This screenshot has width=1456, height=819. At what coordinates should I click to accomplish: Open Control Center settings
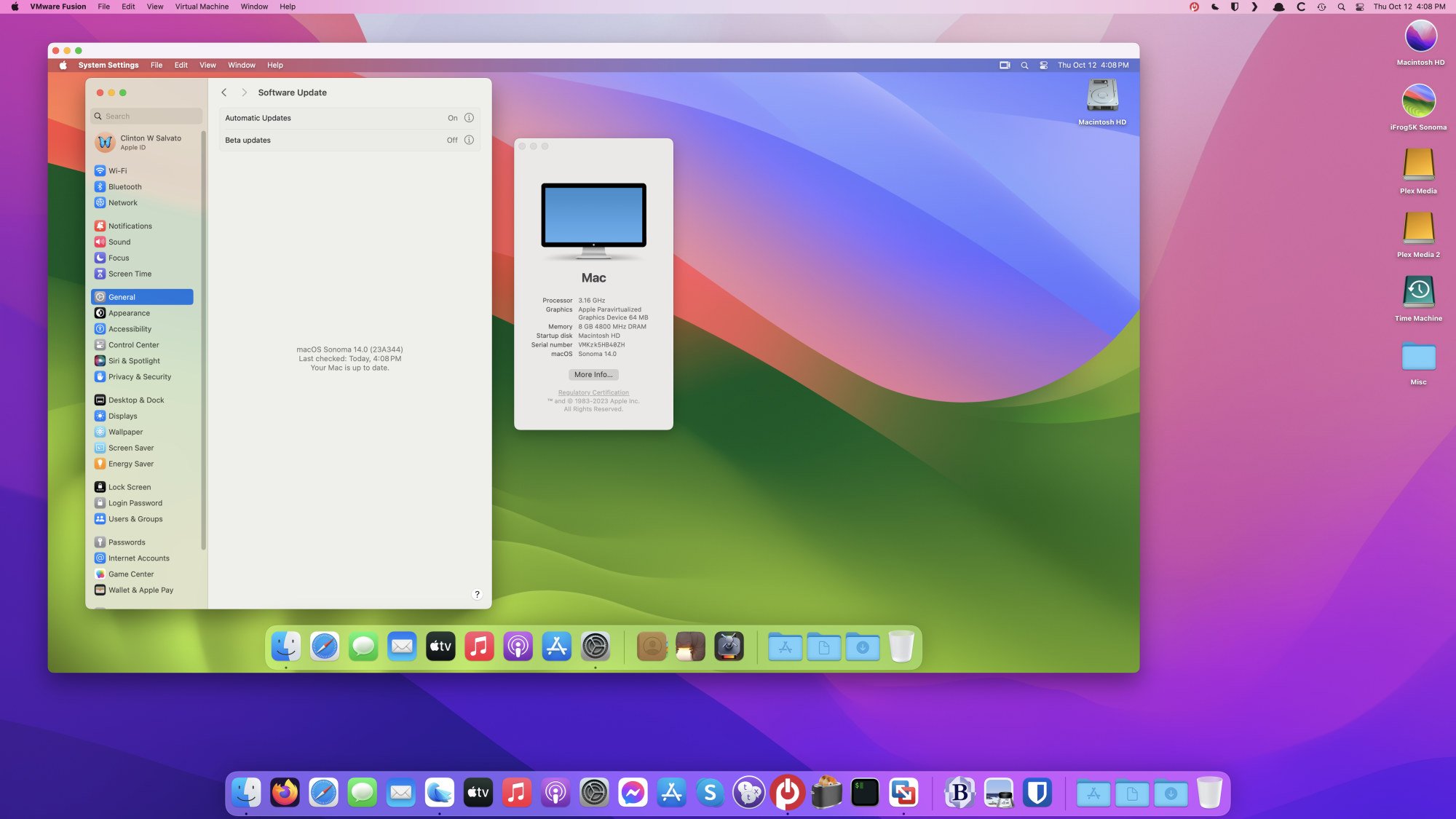[142, 345]
